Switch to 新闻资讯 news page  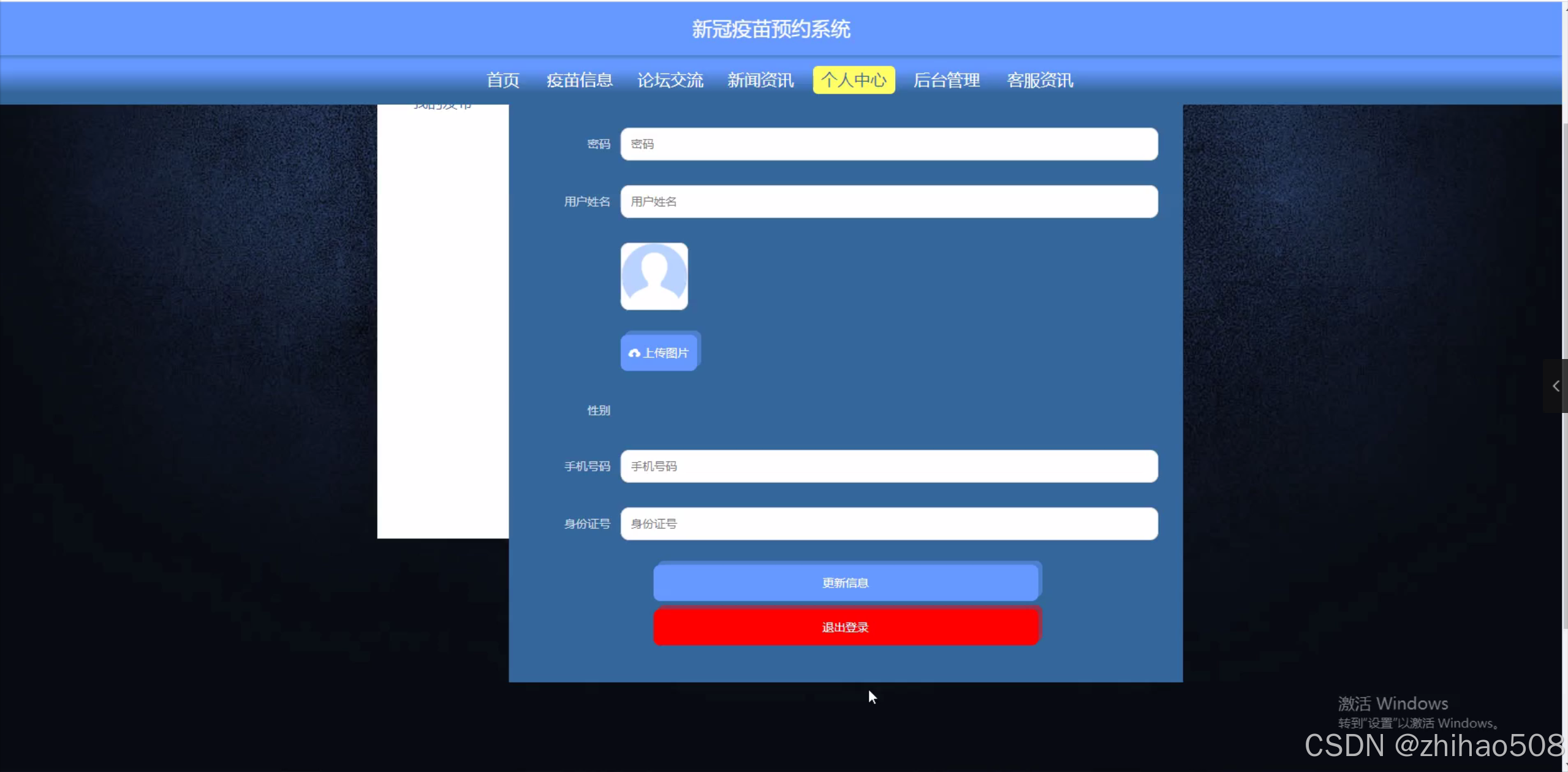(x=760, y=80)
